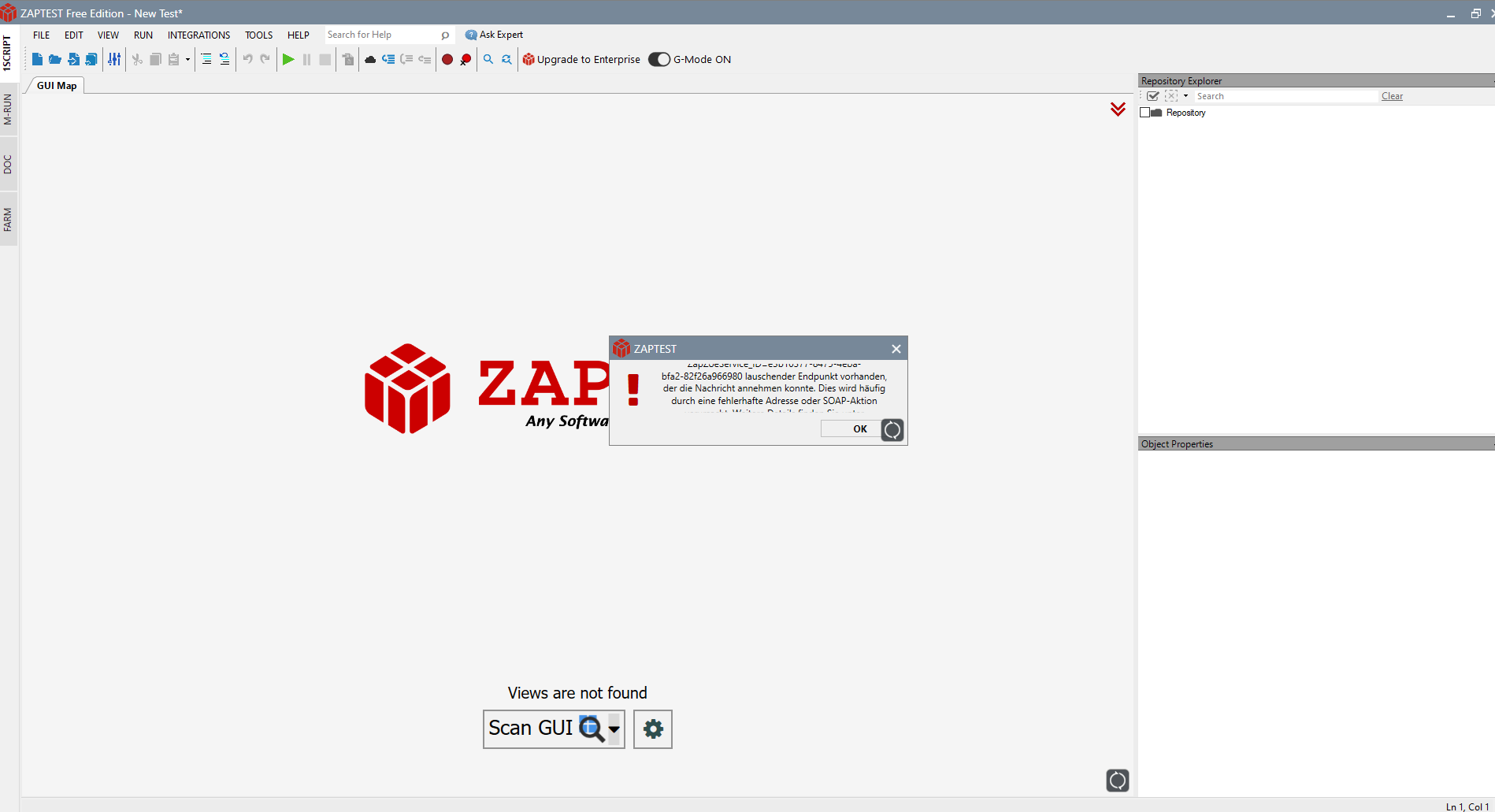The image size is (1495, 812).
Task: Open a test using the folder icon
Action: coord(55,60)
